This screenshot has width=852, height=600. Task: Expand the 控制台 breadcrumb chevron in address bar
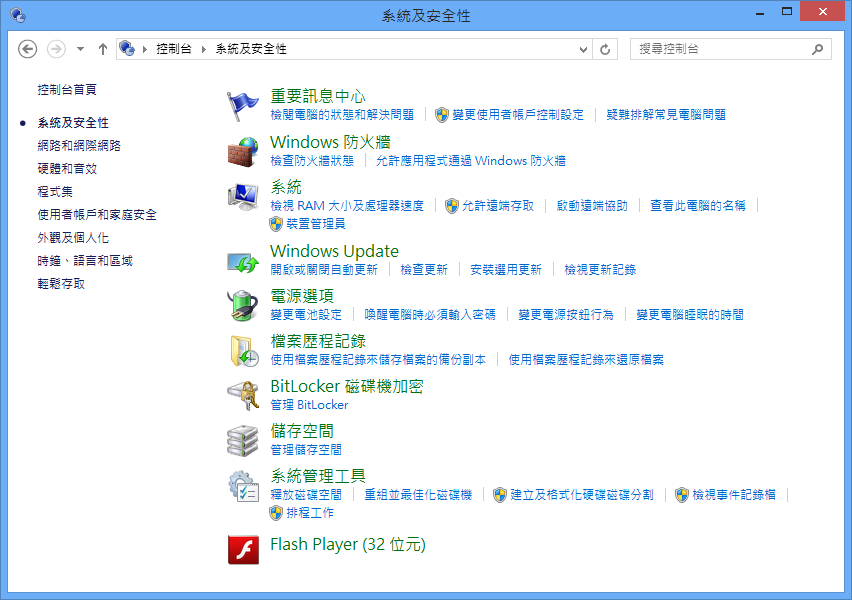[205, 49]
